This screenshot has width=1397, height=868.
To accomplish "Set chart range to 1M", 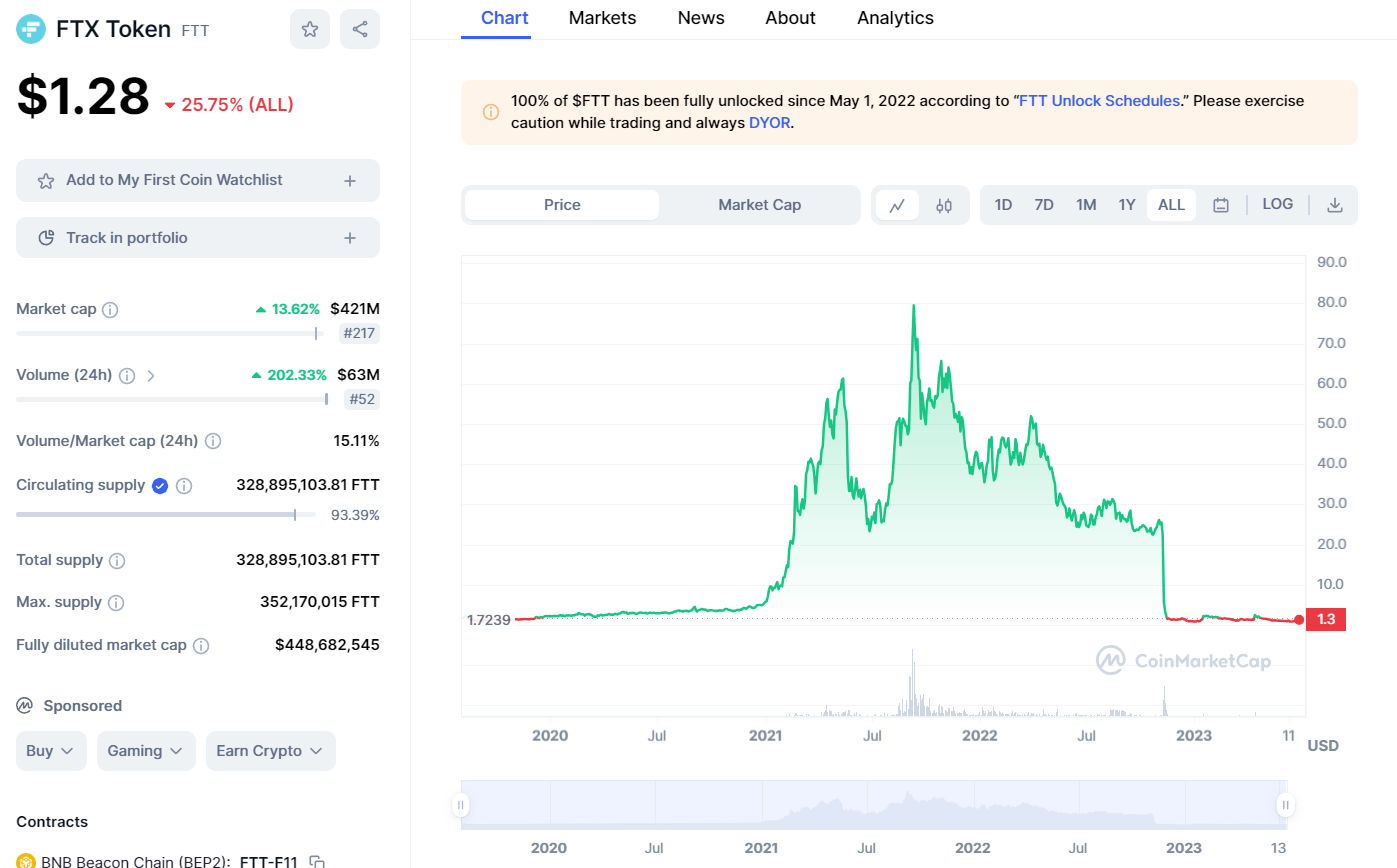I will (x=1086, y=205).
